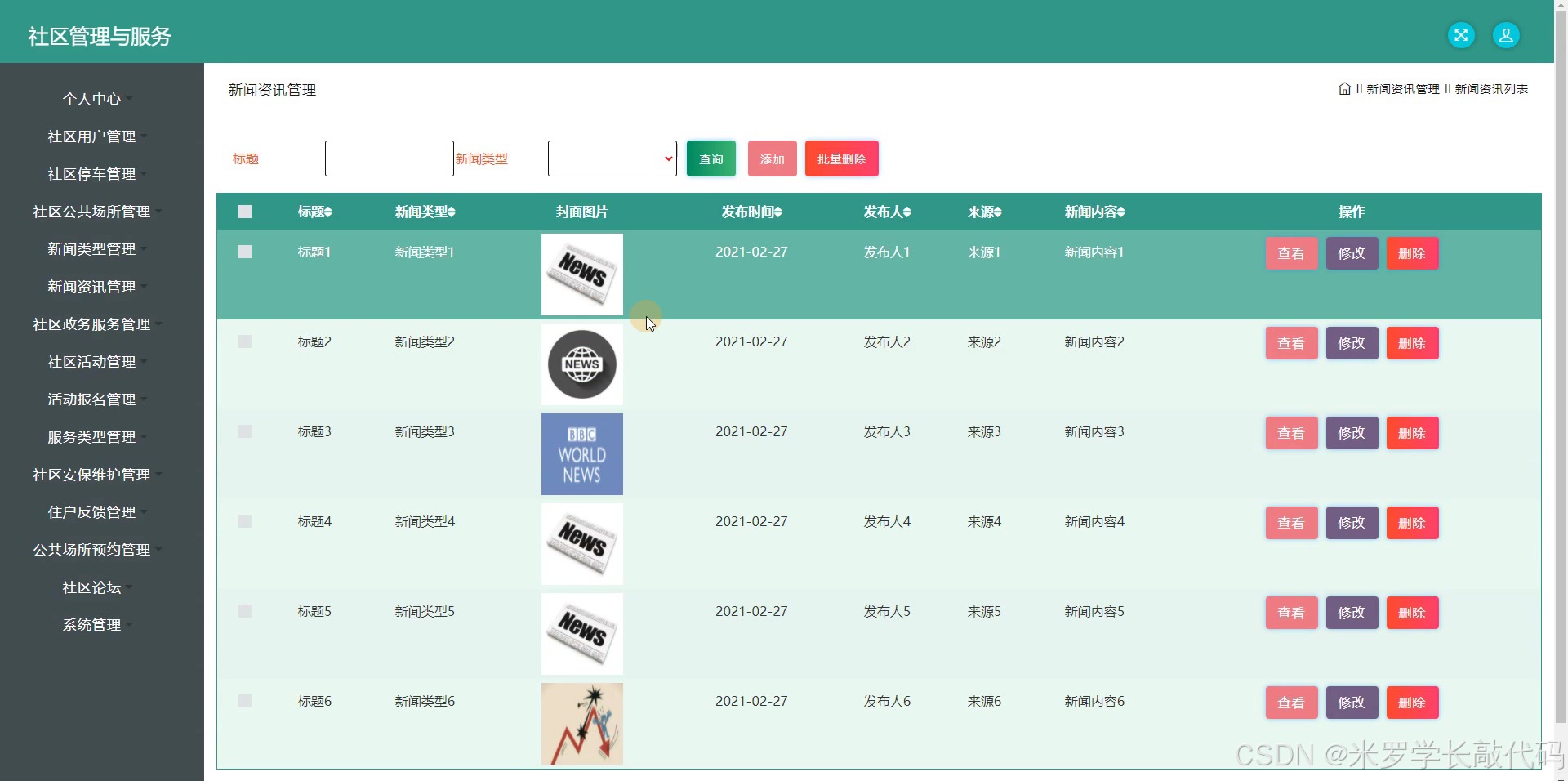
Task: Check the select-all checkbox in table header
Action: pyautogui.click(x=244, y=212)
